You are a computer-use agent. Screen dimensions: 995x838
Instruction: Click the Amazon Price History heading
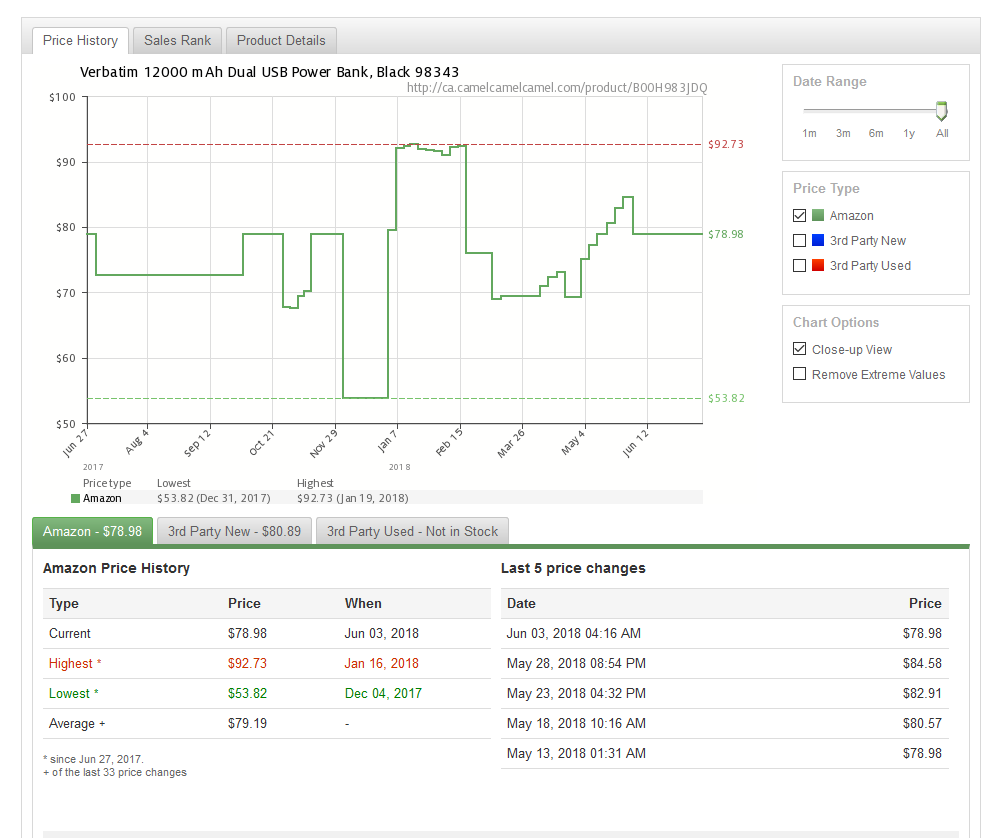(x=116, y=568)
